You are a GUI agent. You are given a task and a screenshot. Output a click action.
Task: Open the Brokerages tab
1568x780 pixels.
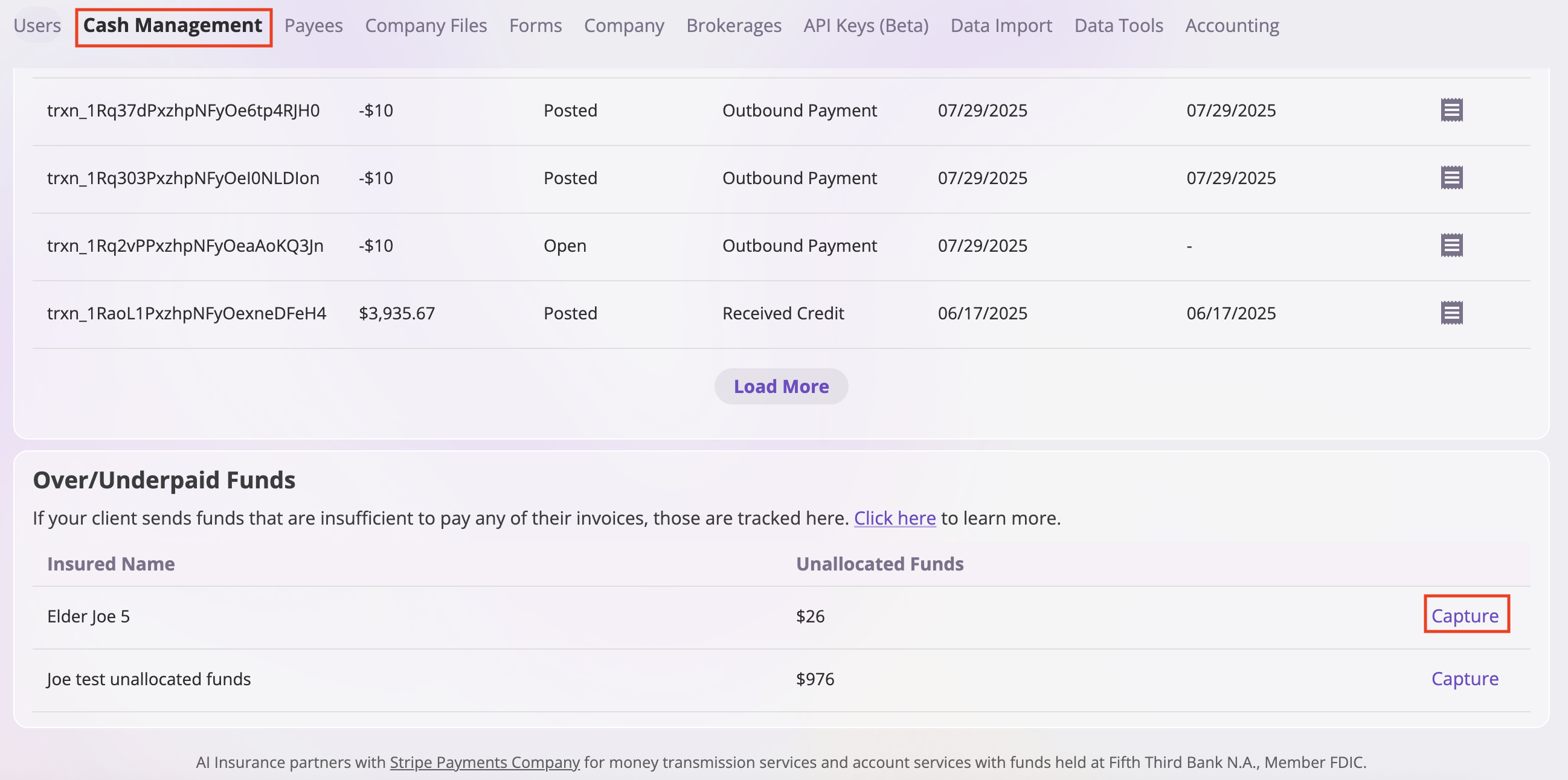(733, 25)
